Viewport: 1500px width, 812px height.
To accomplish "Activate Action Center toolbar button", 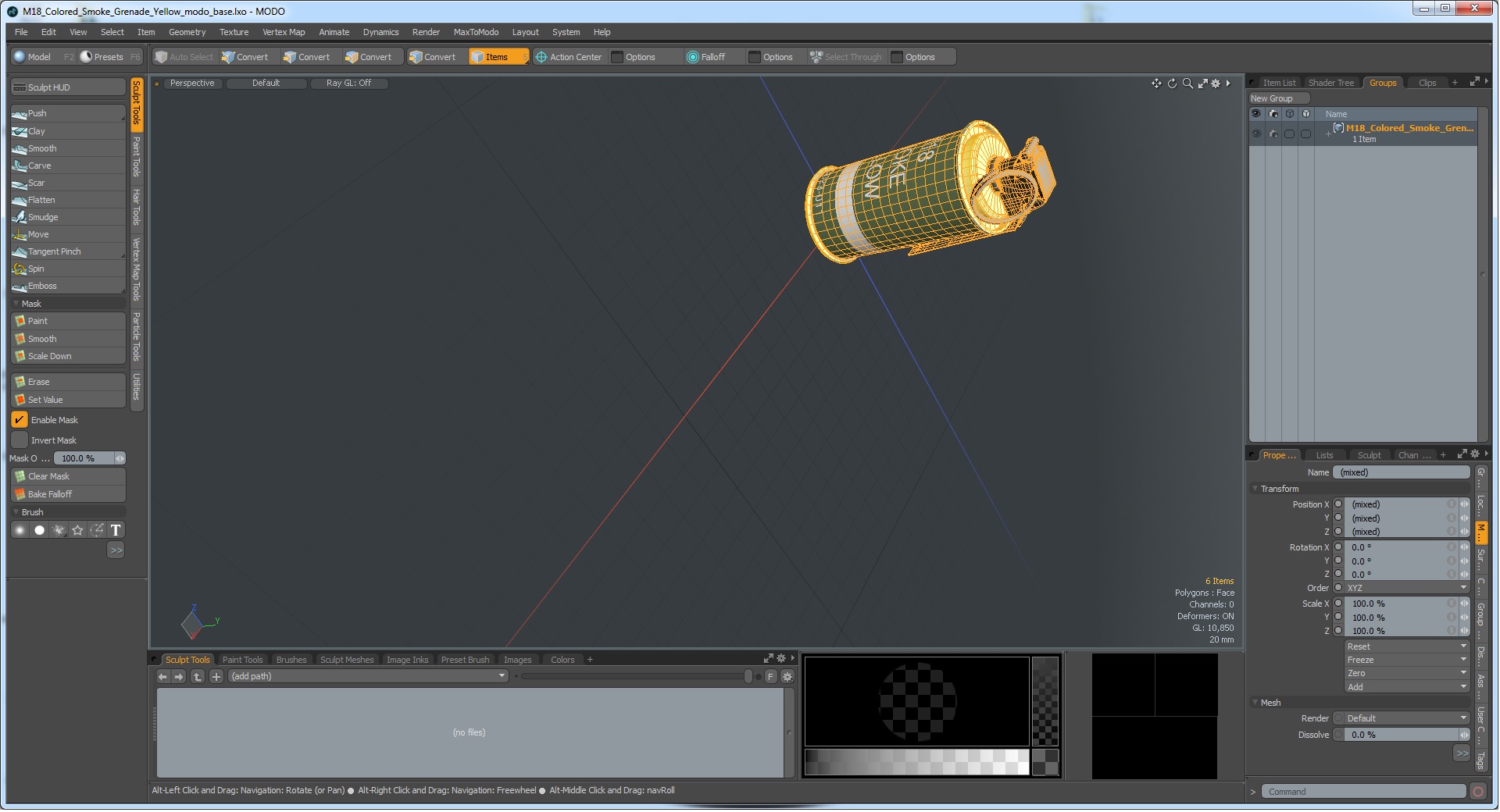I will tap(568, 57).
